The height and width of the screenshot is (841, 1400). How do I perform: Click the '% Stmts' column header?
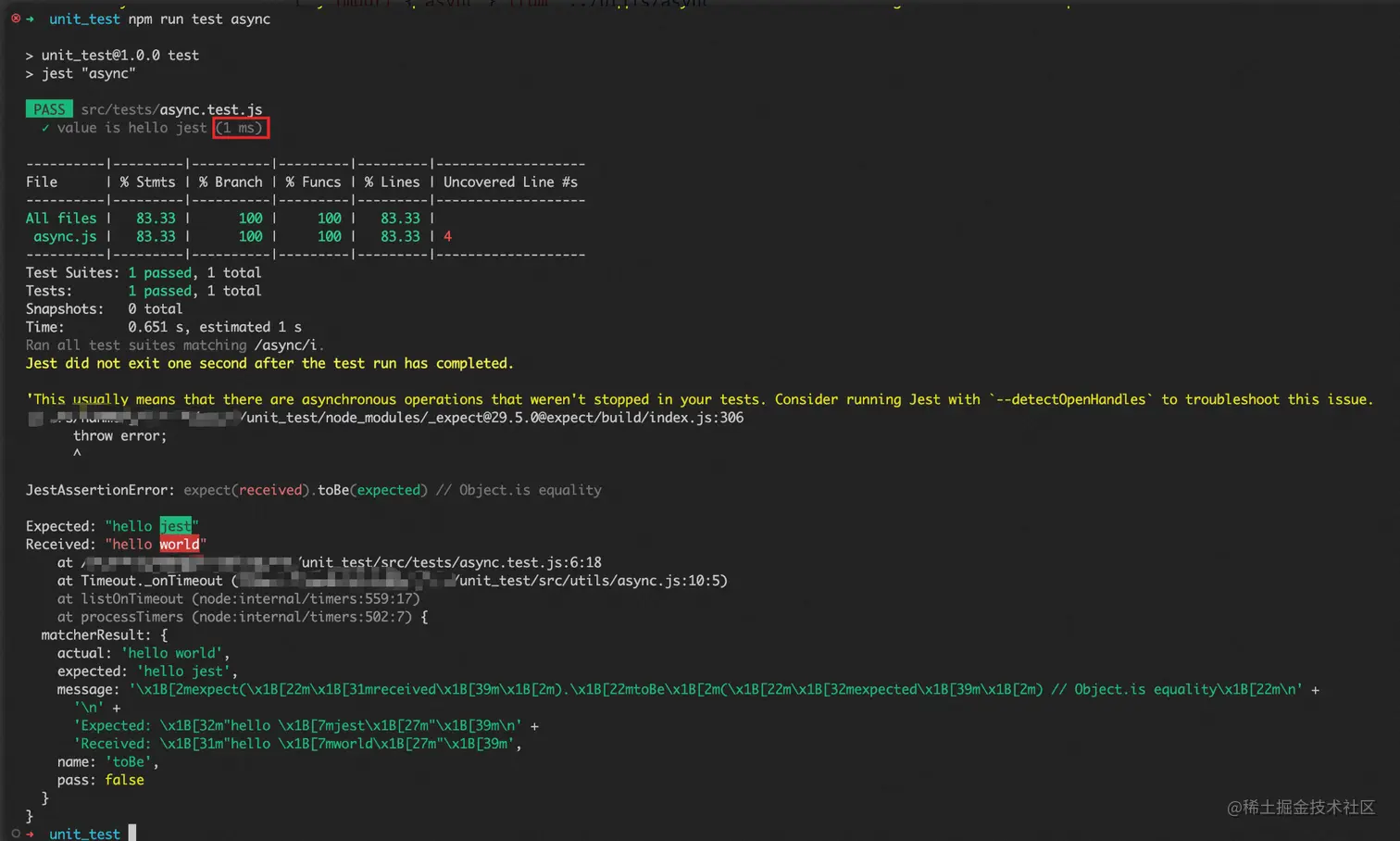point(147,182)
